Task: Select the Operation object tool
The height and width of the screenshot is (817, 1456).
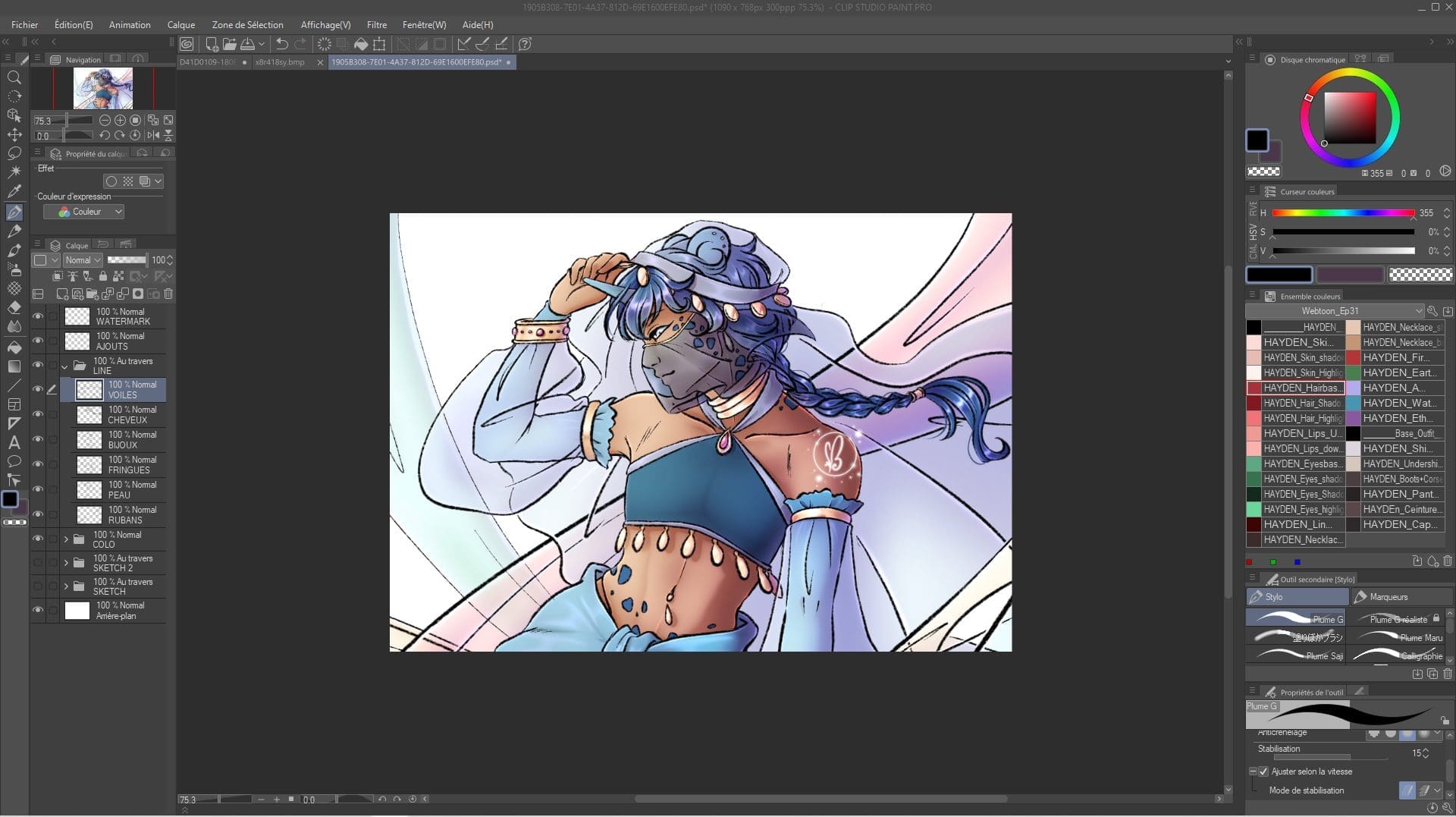Action: [14, 115]
